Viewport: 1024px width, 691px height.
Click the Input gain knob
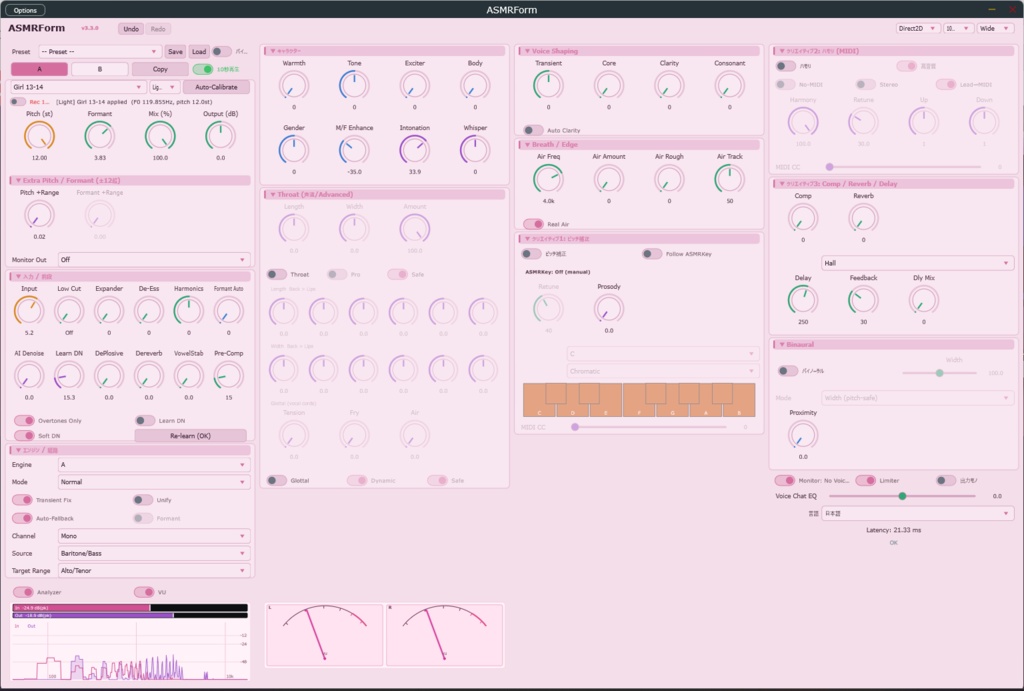pos(29,311)
